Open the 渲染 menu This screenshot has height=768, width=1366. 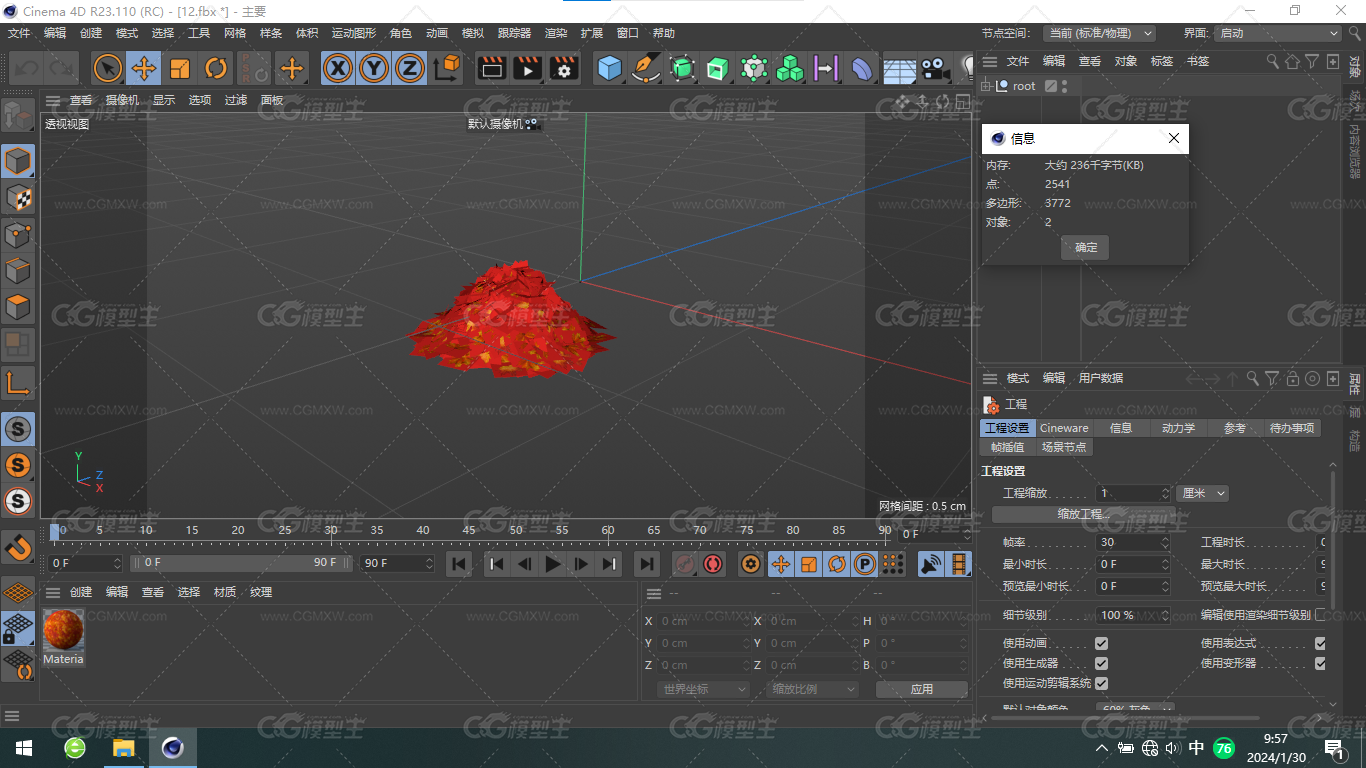556,33
